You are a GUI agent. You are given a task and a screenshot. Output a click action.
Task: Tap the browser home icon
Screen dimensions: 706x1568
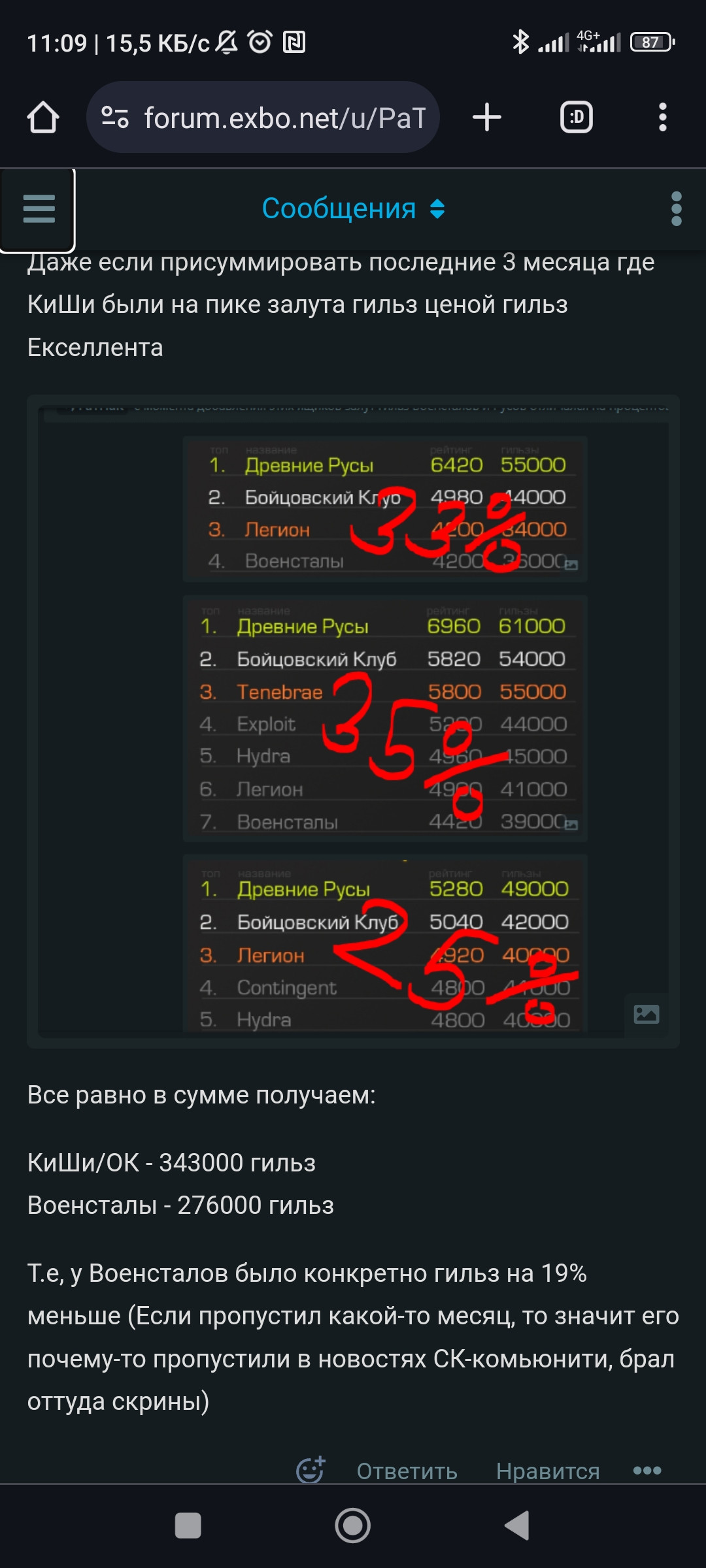pyautogui.click(x=43, y=118)
